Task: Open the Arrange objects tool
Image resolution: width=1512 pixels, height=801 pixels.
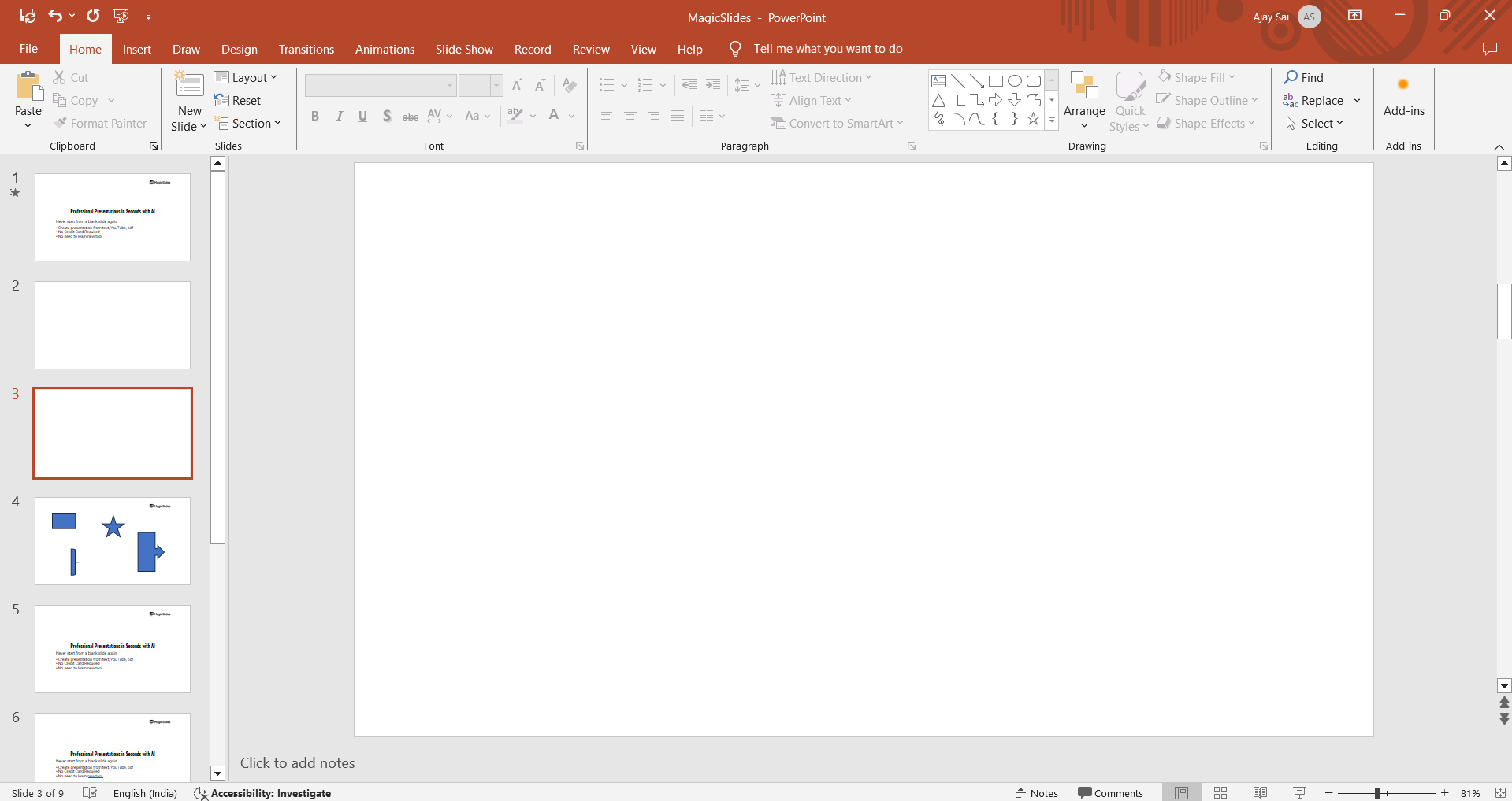Action: [1084, 100]
